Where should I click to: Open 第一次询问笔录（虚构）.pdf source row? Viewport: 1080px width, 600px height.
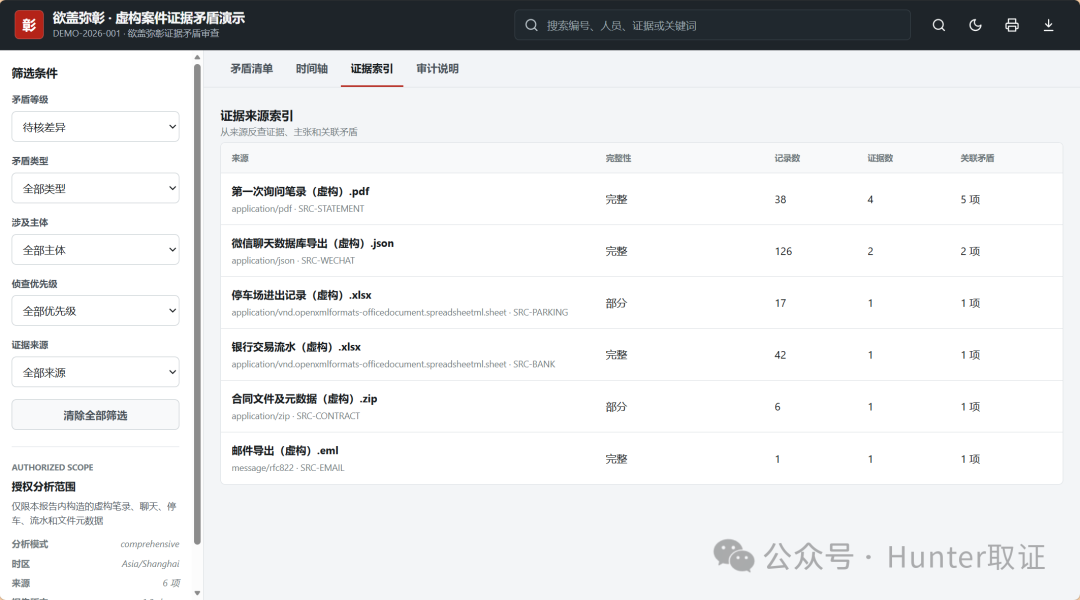[641, 199]
